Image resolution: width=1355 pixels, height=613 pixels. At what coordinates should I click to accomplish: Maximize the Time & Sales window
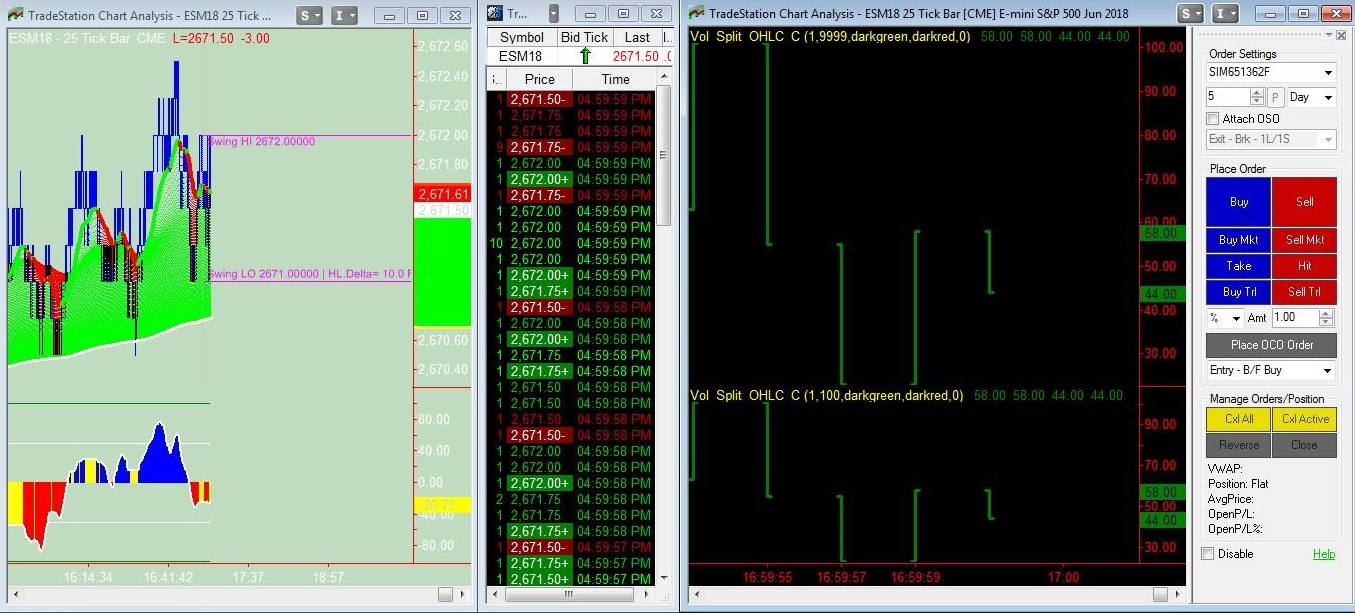tap(622, 14)
